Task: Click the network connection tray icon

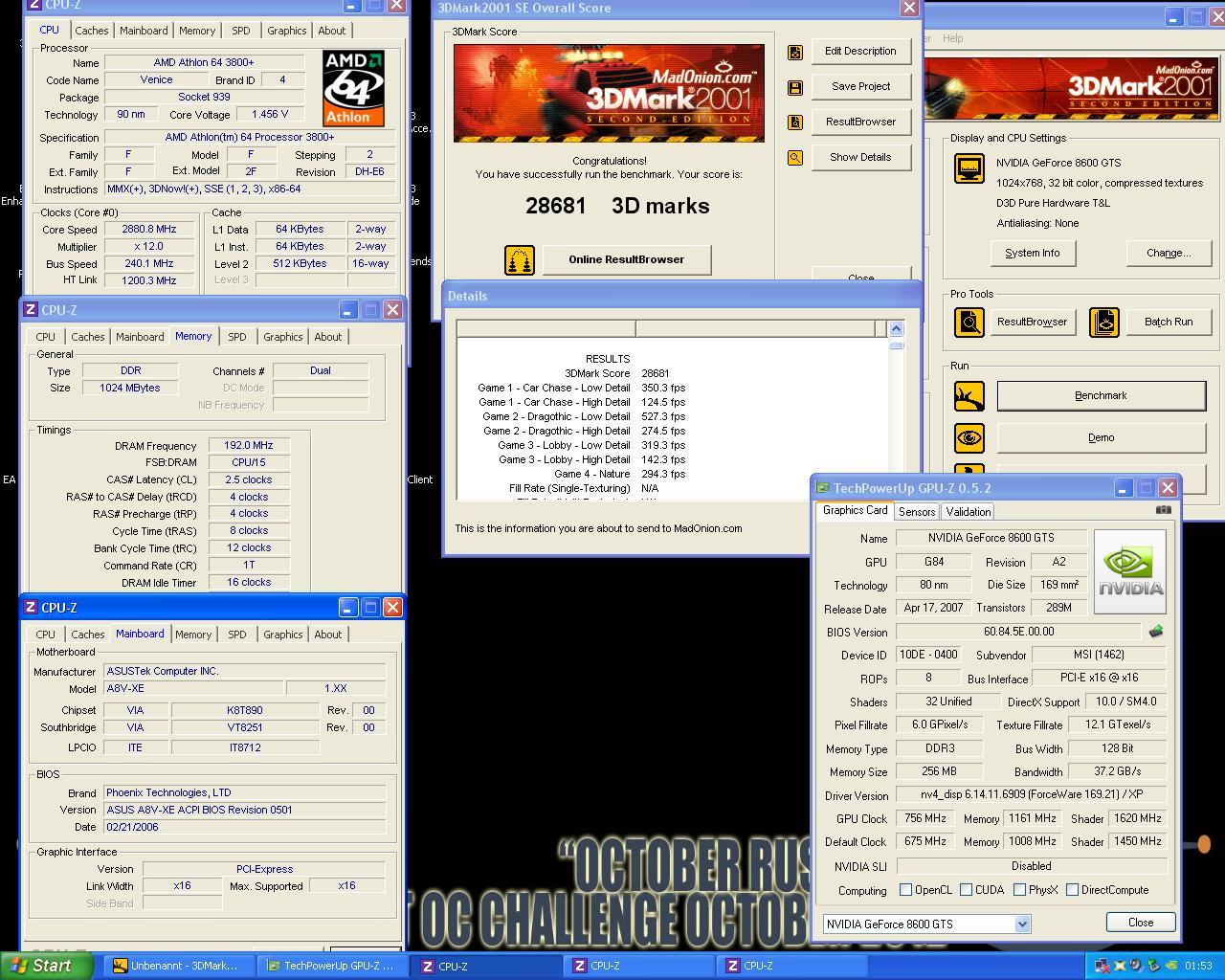Action: tap(1103, 966)
